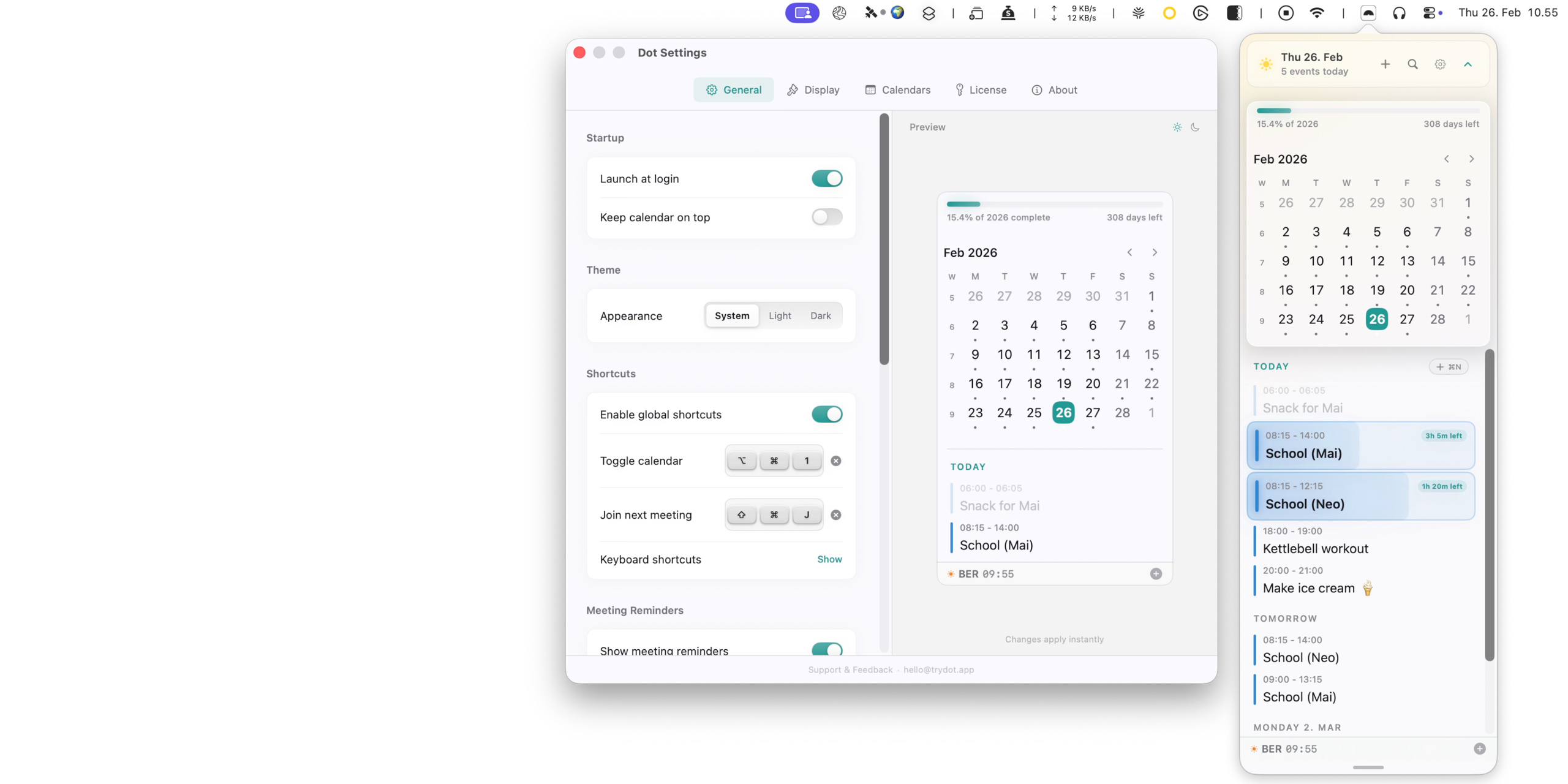Clear the Join next meeting shortcut
This screenshot has height=784, width=1568.
coord(835,514)
